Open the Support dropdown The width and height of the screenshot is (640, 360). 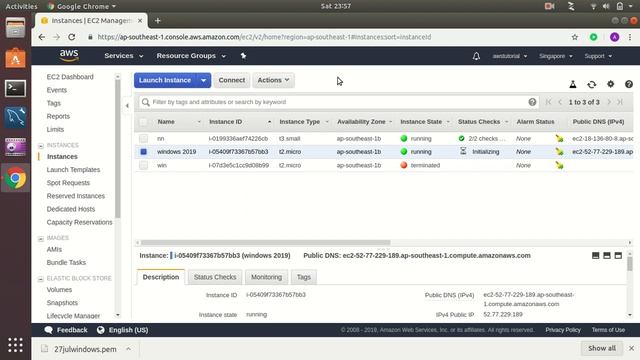coord(598,56)
